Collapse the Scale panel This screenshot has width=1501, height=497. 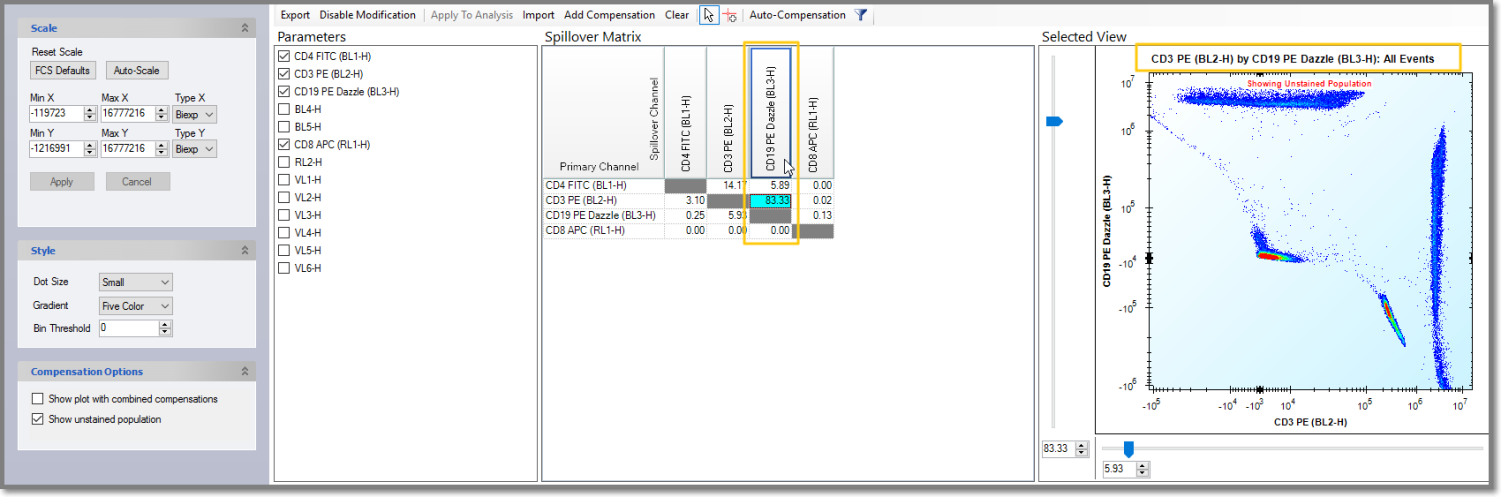click(x=245, y=29)
